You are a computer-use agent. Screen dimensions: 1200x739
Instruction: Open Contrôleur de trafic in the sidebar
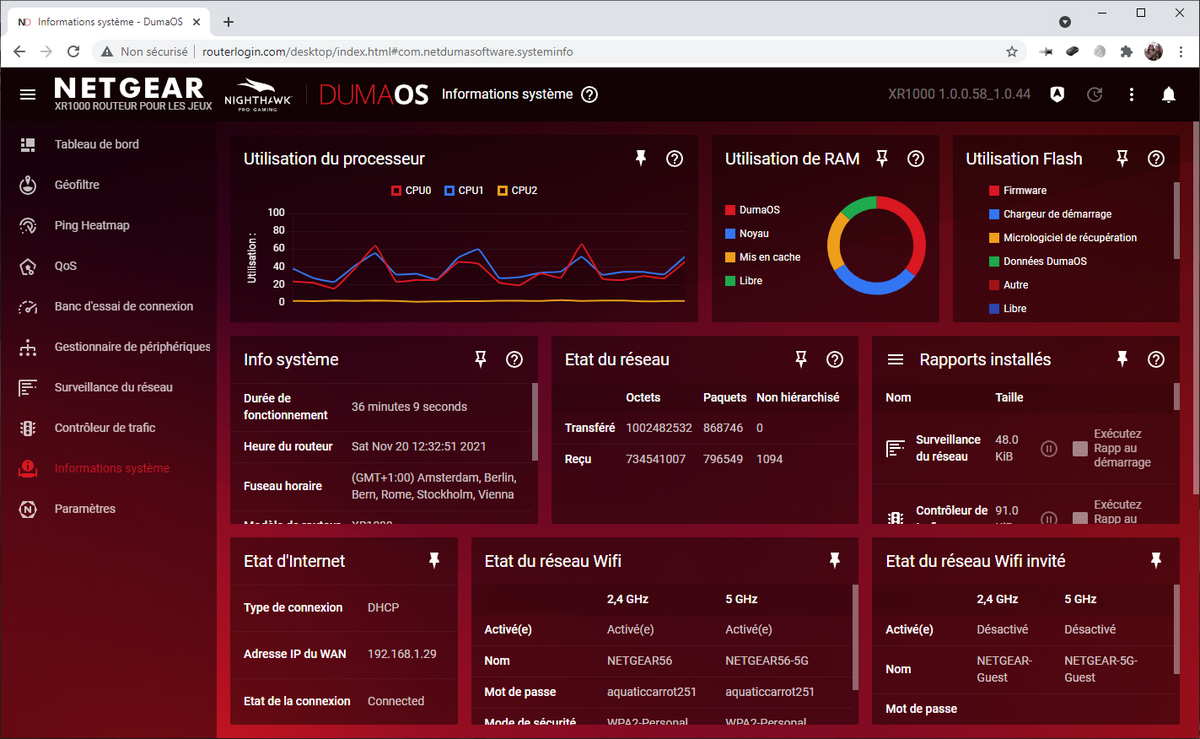105,428
